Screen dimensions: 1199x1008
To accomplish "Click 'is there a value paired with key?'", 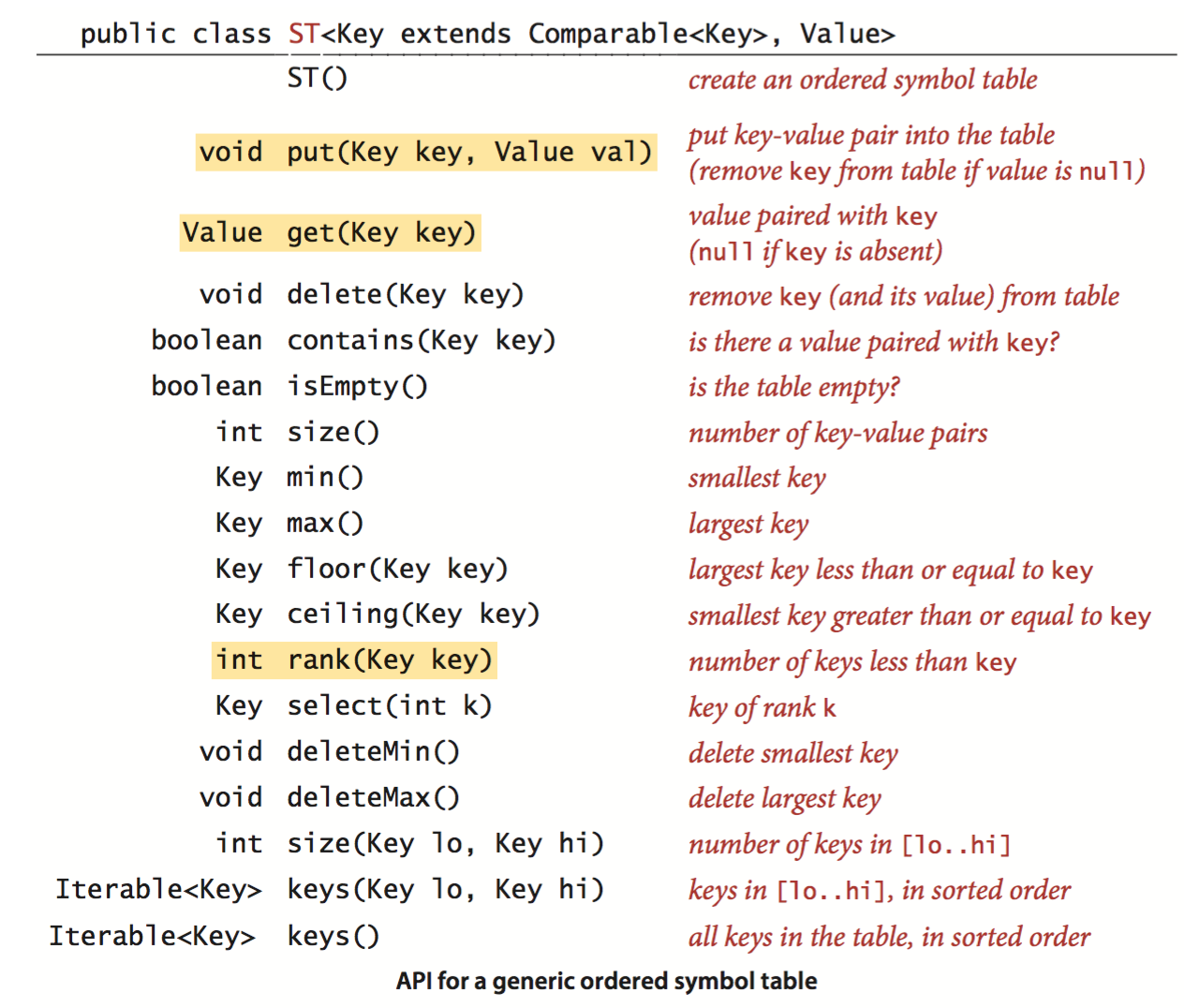I will (874, 342).
